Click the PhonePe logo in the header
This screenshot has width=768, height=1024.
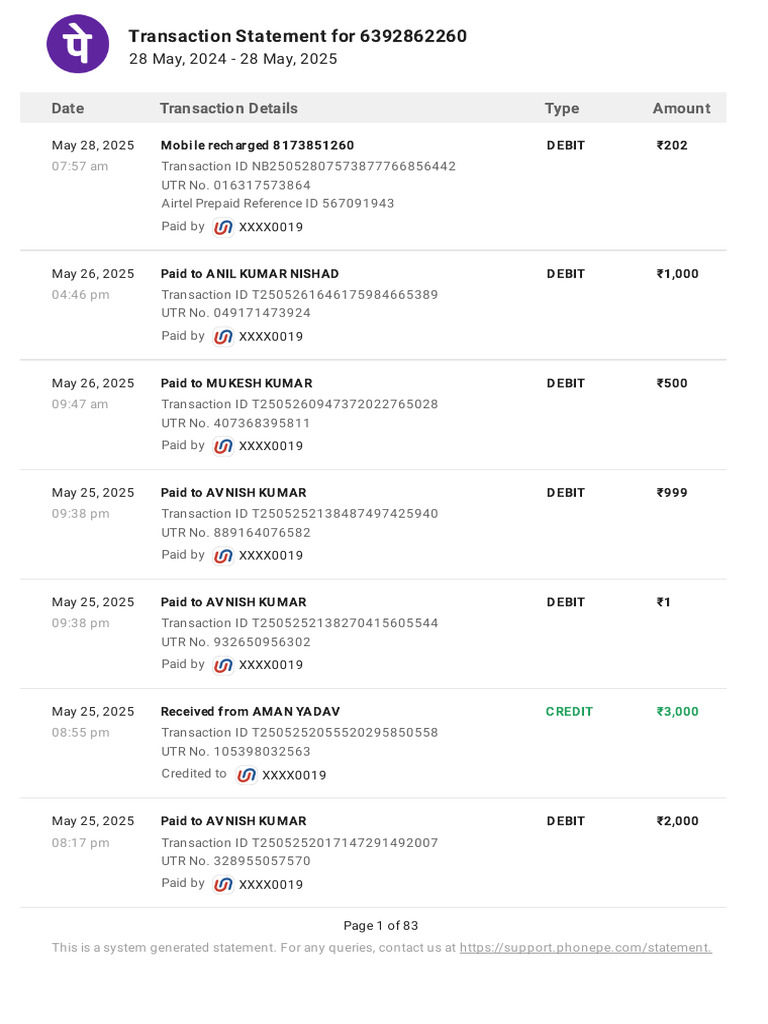point(78,44)
